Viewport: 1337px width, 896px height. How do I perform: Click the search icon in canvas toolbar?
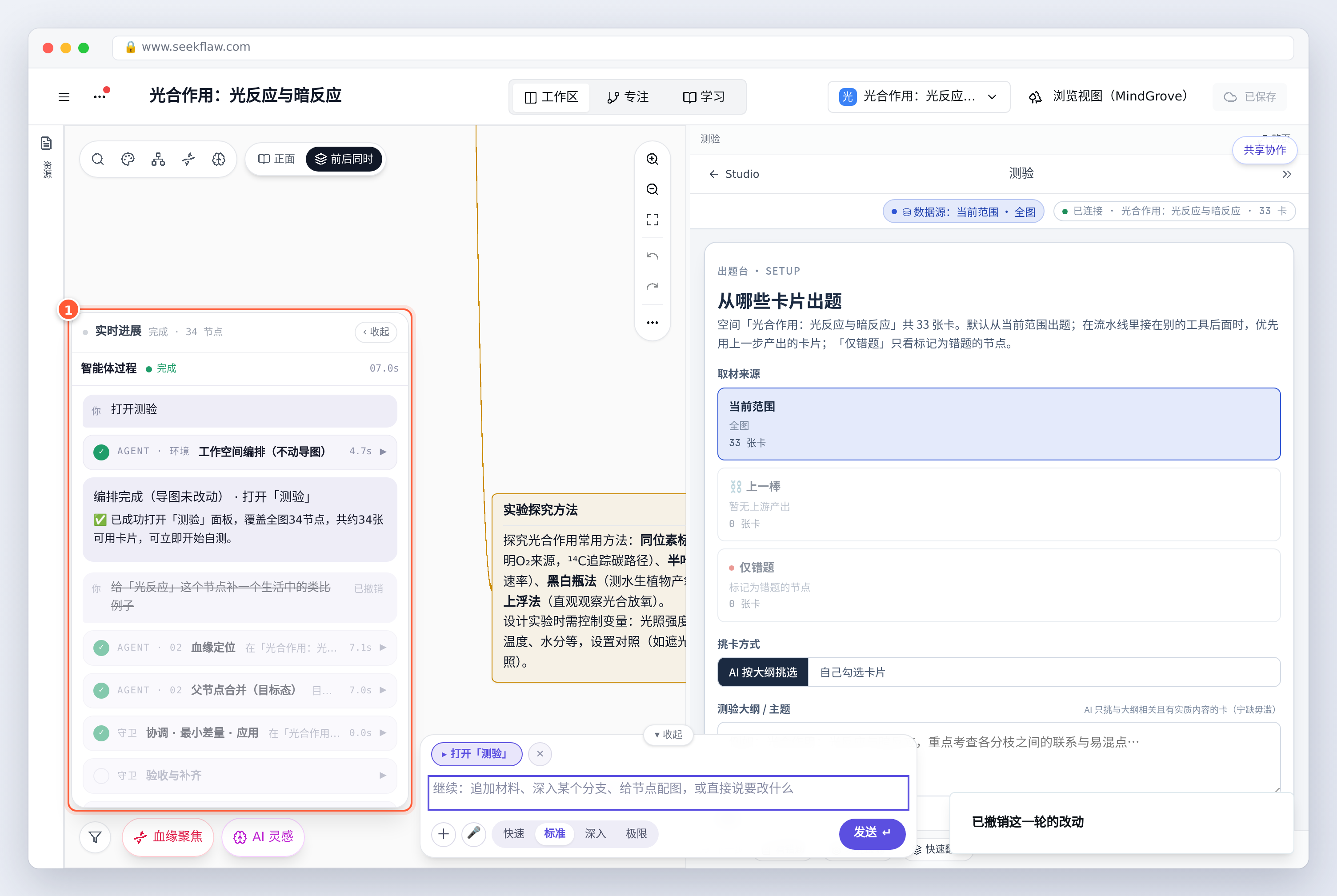98,159
